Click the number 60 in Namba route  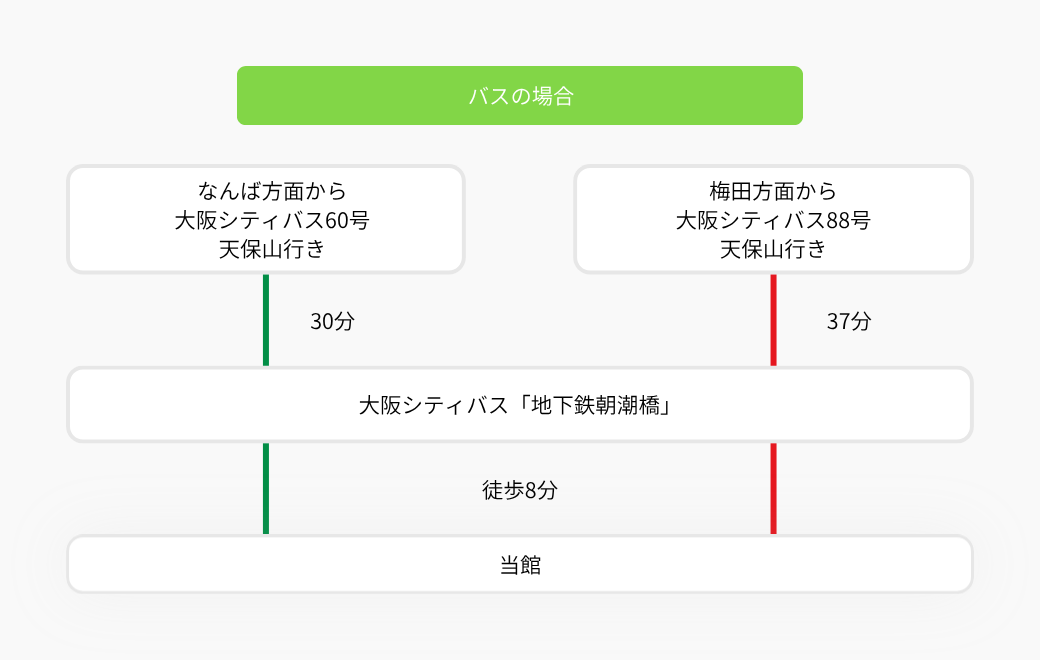[337, 220]
